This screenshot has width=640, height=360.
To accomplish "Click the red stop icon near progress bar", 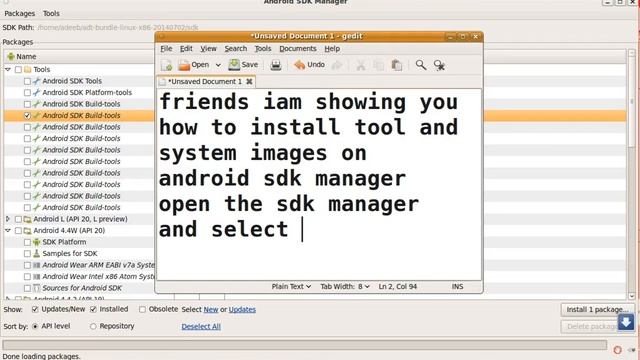I will 618,350.
